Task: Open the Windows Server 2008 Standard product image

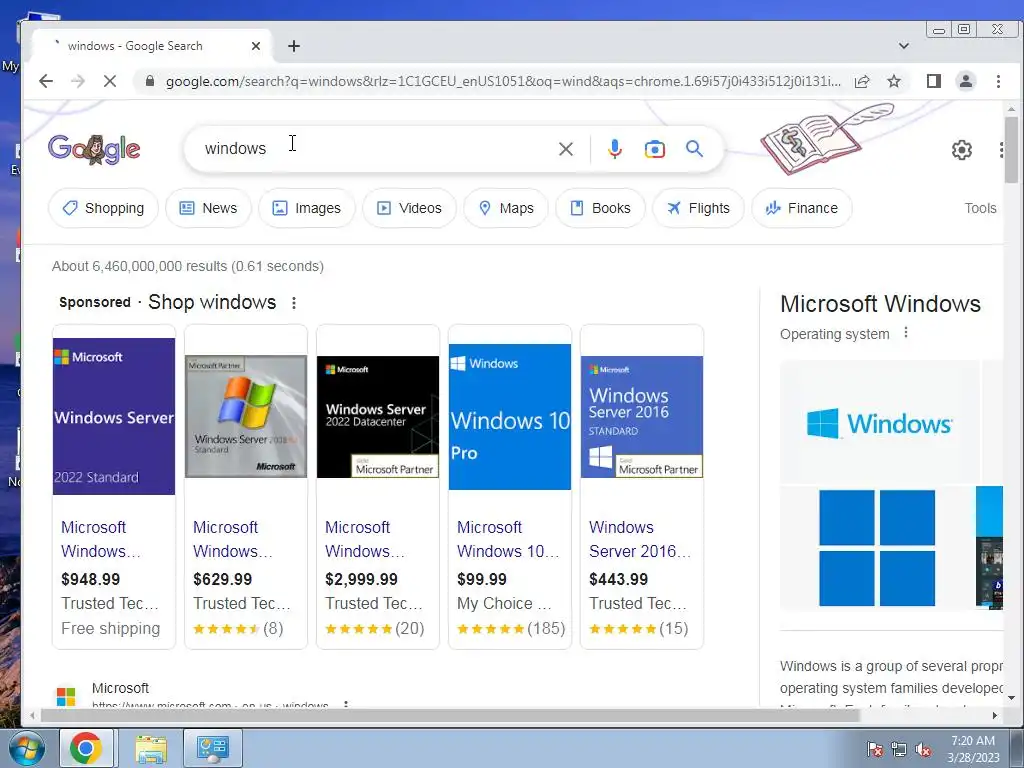Action: click(246, 416)
